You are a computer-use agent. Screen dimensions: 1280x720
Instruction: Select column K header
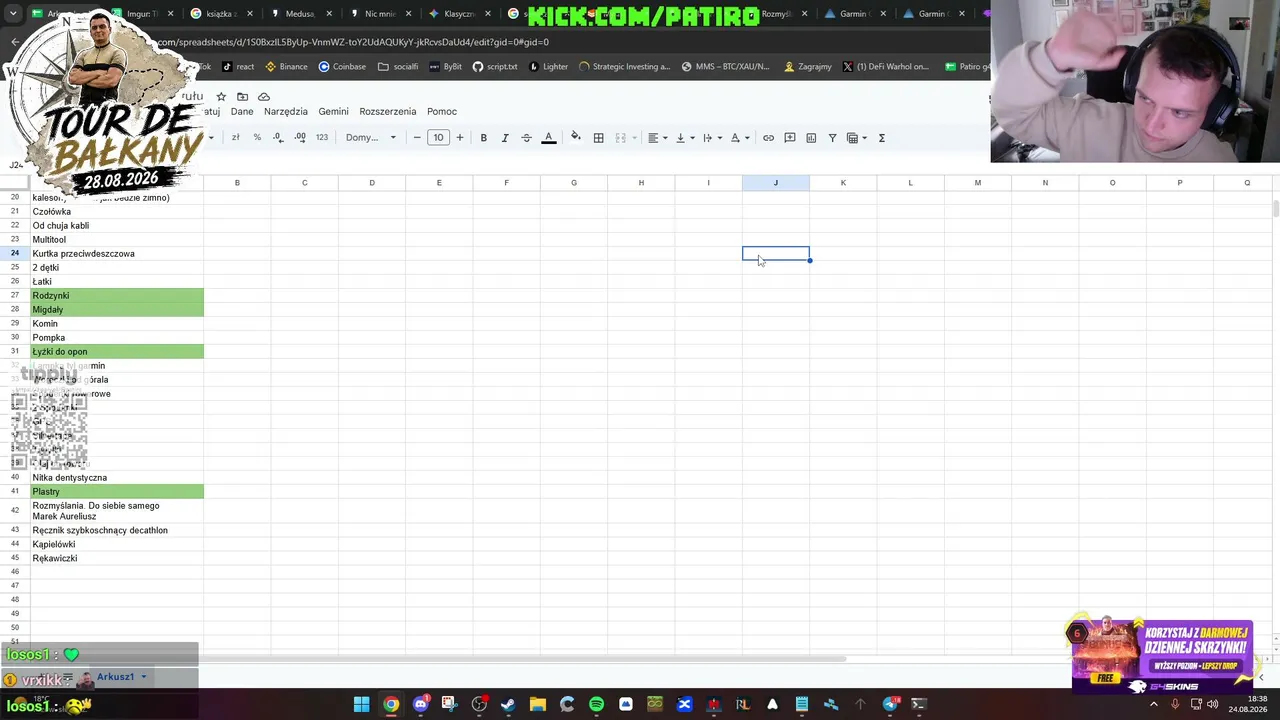[843, 183]
